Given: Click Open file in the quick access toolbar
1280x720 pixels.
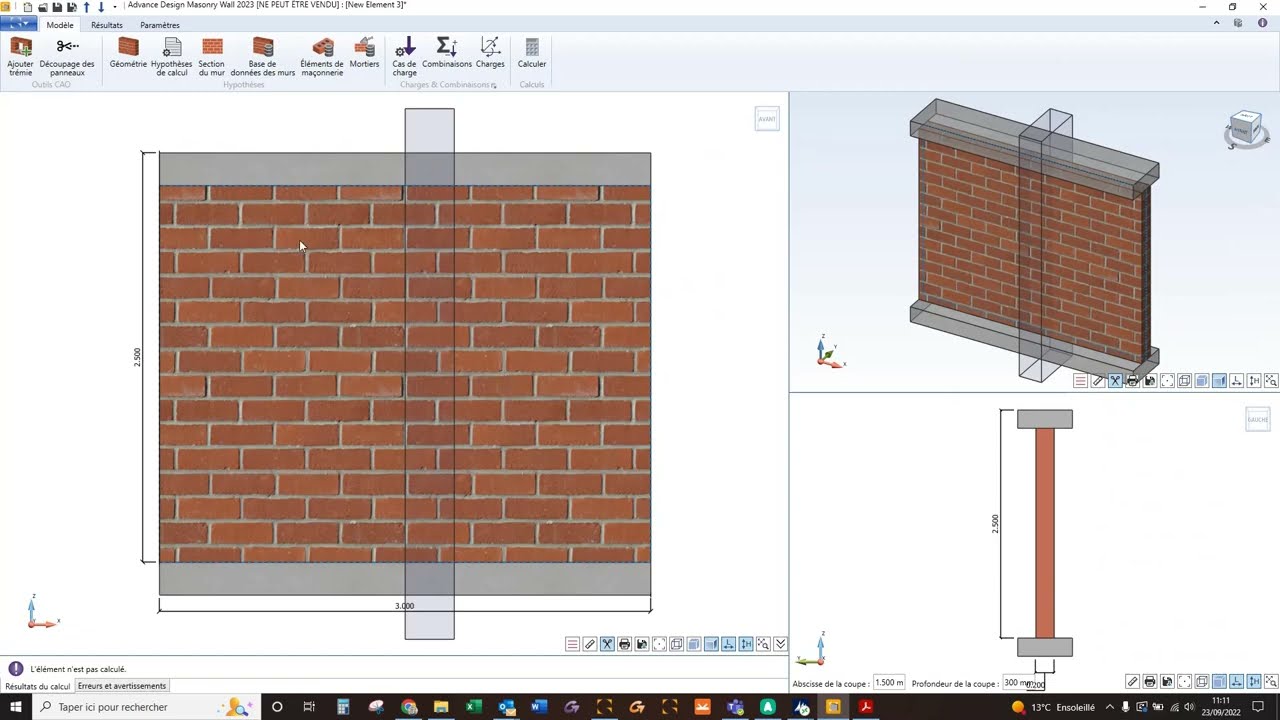Looking at the screenshot, I should coord(42,7).
